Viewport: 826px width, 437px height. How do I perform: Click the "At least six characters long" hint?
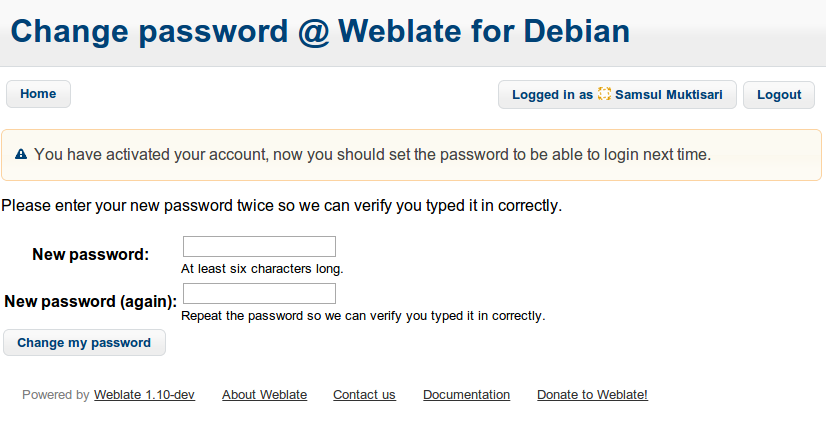point(262,269)
